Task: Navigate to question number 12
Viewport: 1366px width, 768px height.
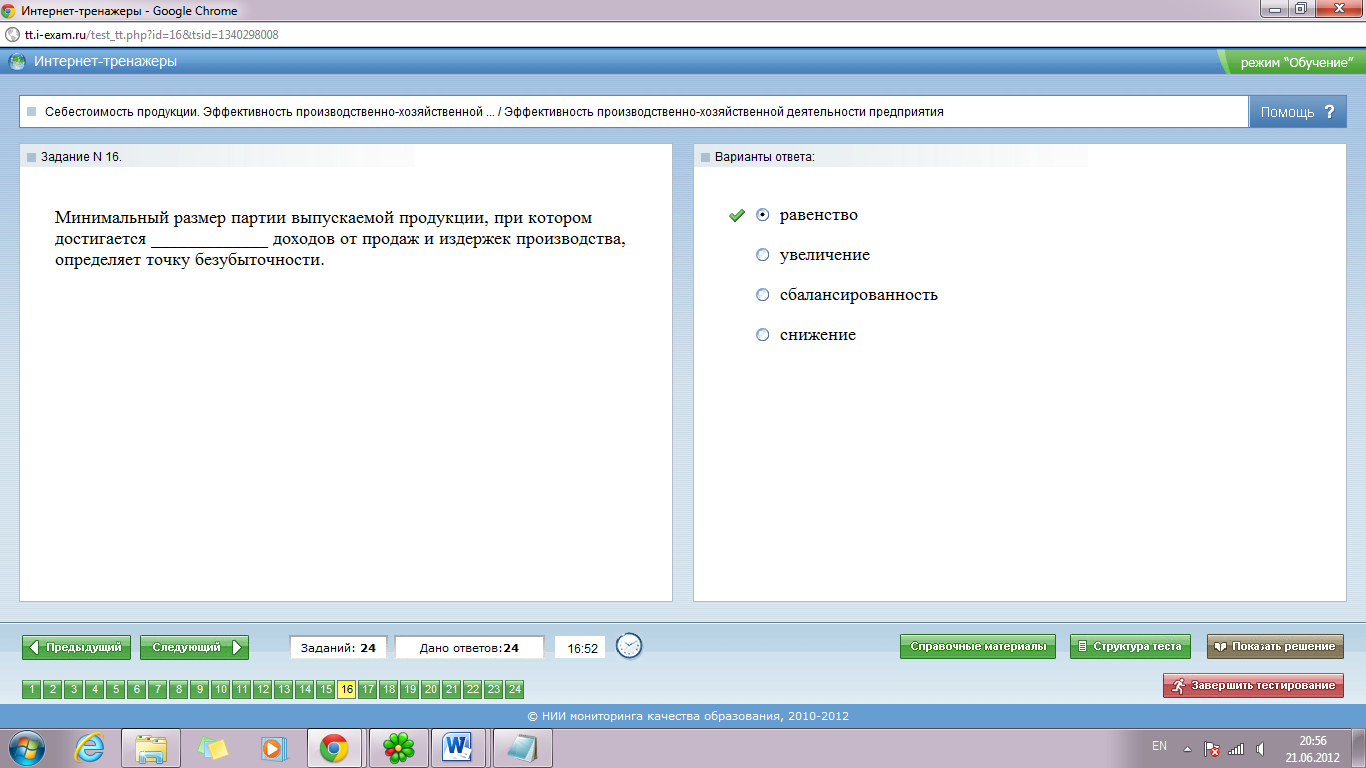Action: [x=262, y=689]
